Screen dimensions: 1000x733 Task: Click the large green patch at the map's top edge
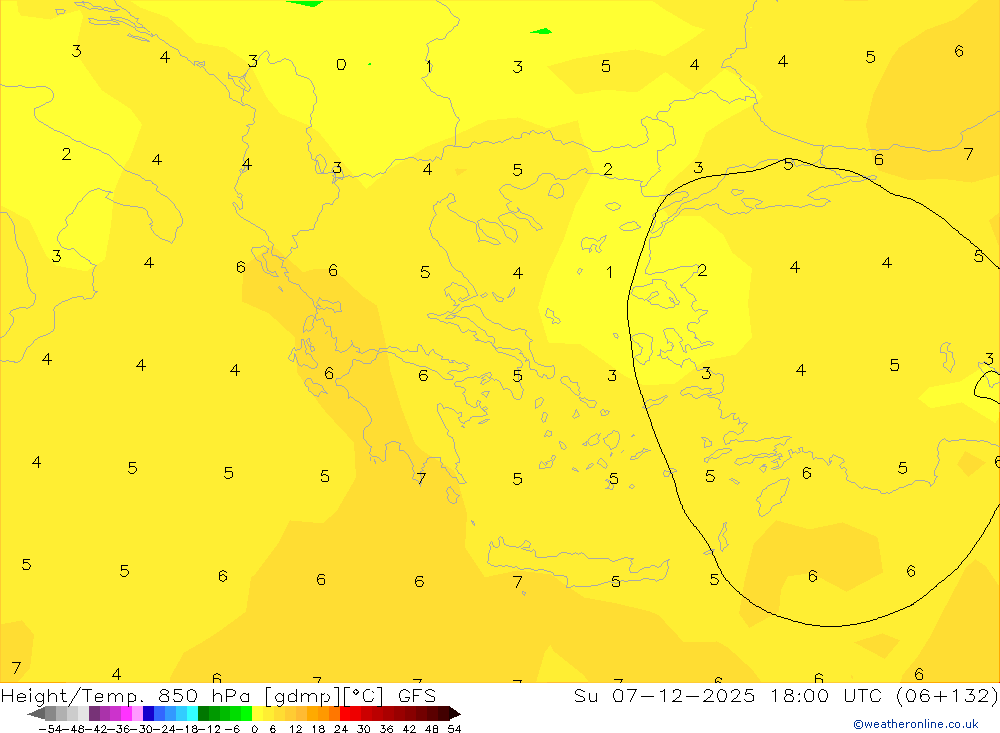pos(306,3)
